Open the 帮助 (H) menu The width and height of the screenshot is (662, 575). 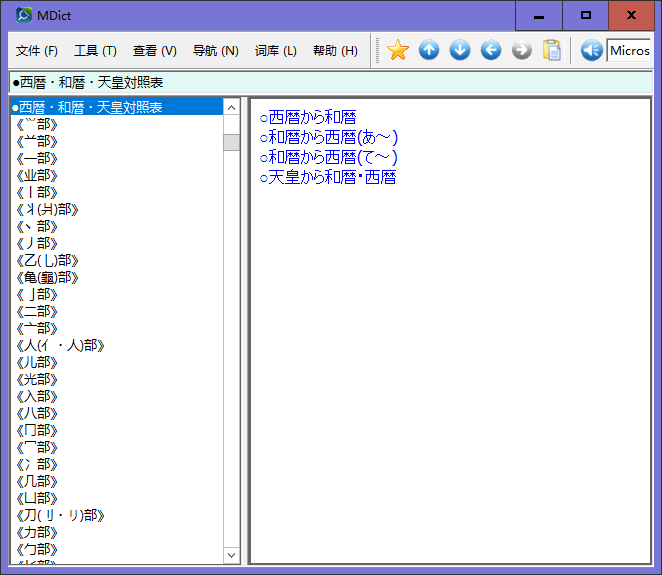[x=335, y=51]
